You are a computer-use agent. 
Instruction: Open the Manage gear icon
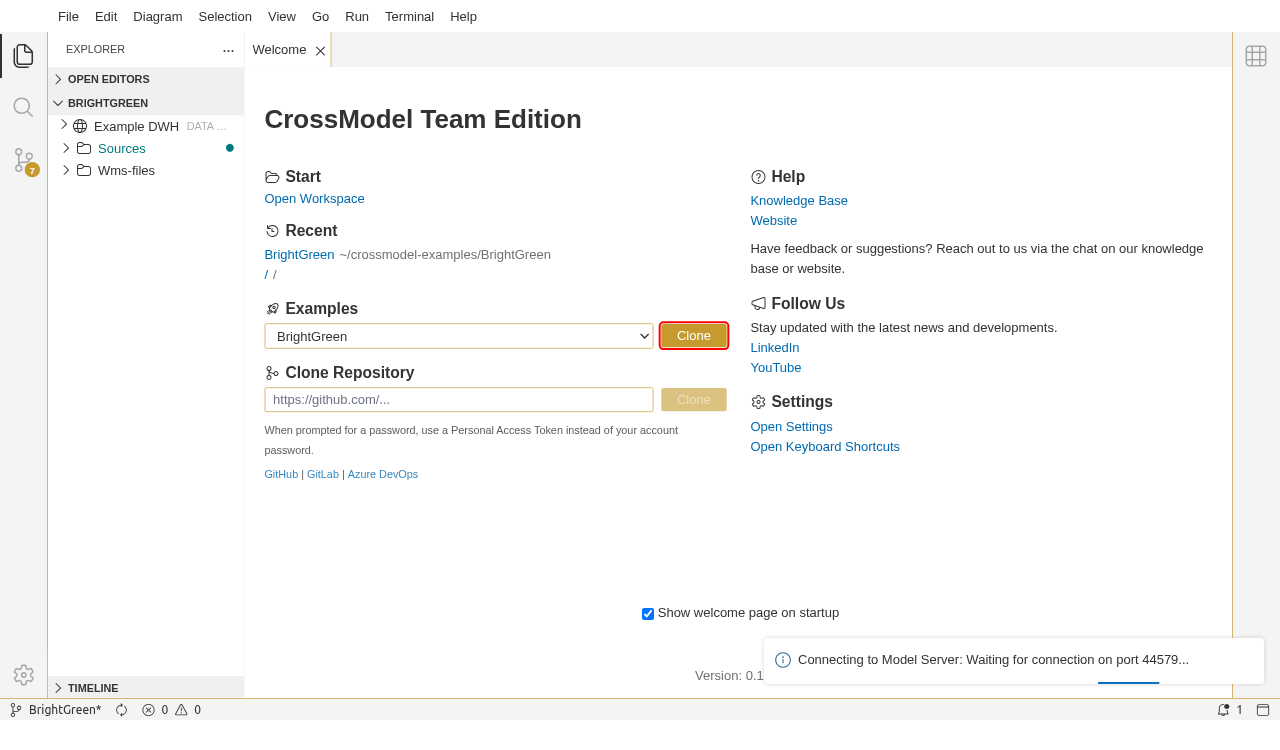[x=23, y=675]
